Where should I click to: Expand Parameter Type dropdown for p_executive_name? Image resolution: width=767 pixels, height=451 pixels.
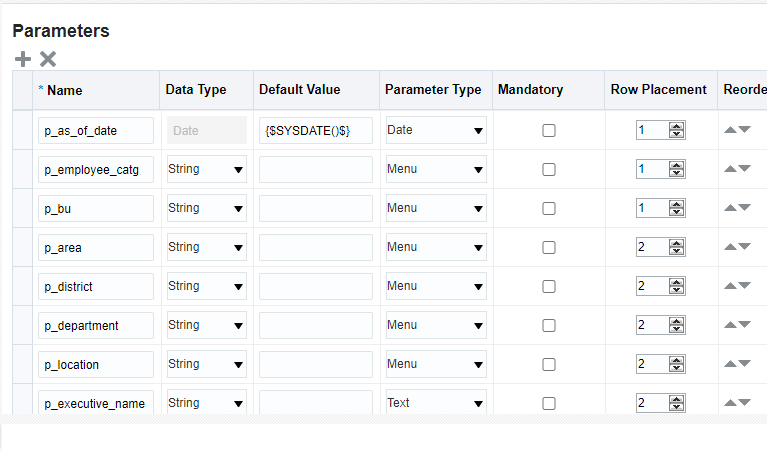436,403
